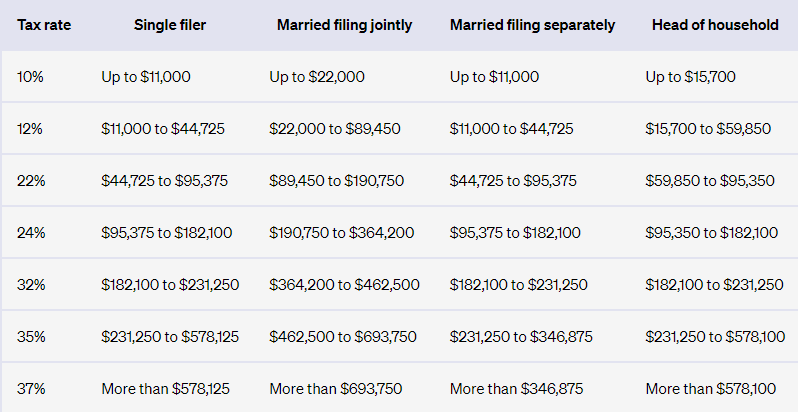
Task: Click the Single filer column header
Action: pyautogui.click(x=170, y=24)
